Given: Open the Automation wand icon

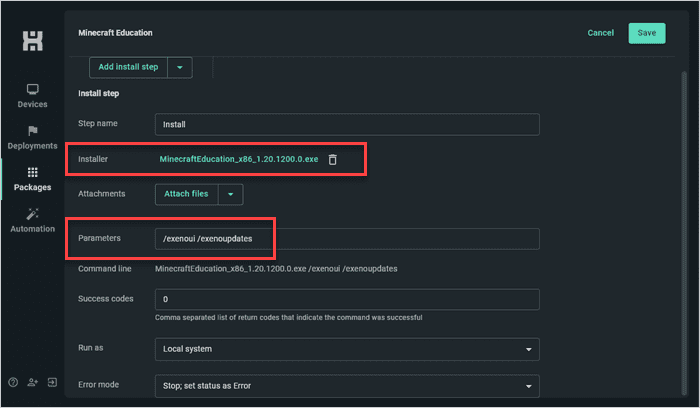Looking at the screenshot, I should point(33,214).
